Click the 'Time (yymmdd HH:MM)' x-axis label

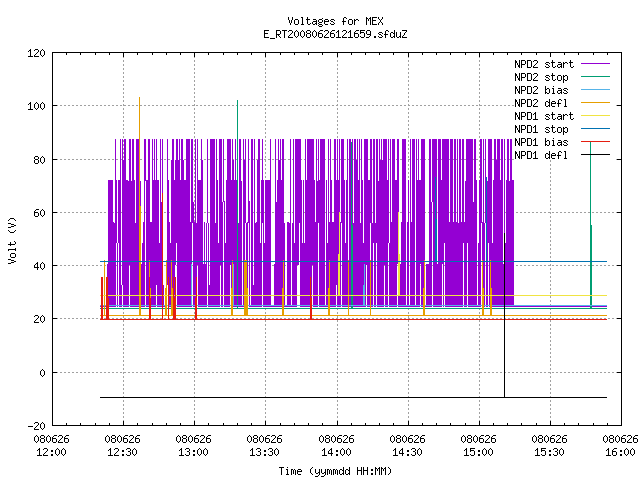coord(335,471)
